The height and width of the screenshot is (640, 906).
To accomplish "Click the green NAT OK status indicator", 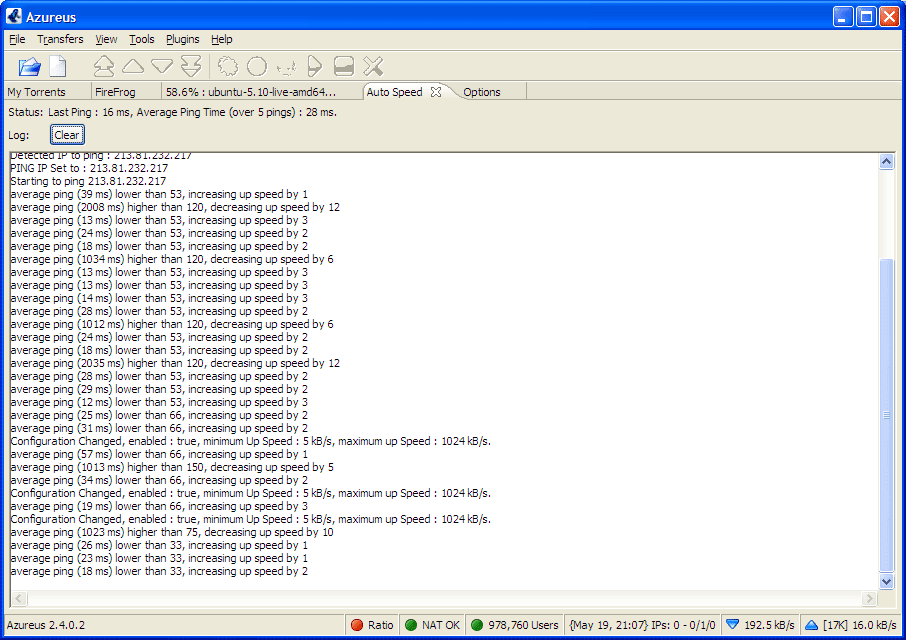I will 411,625.
